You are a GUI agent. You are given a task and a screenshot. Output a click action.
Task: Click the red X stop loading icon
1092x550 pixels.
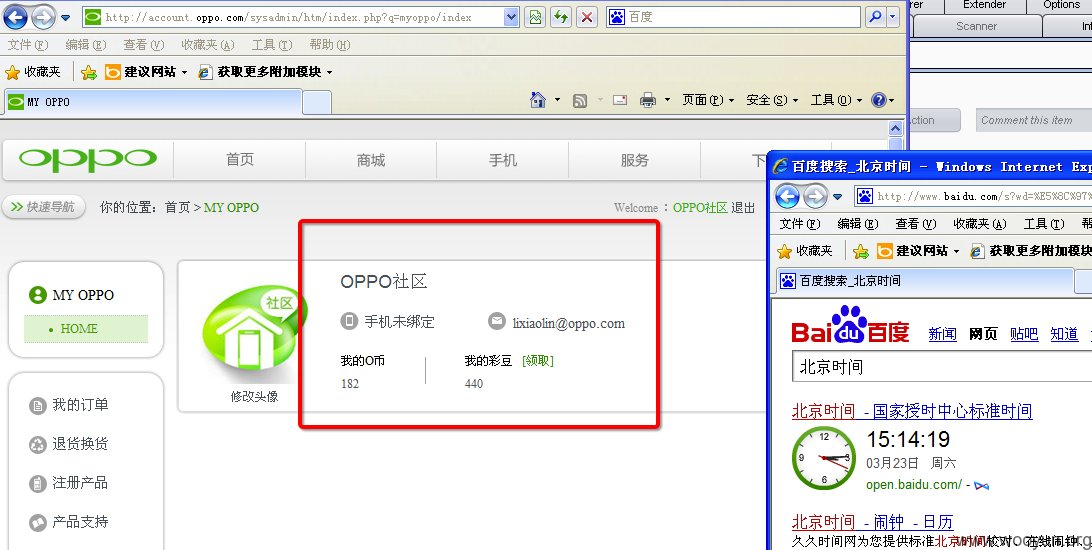pos(587,17)
